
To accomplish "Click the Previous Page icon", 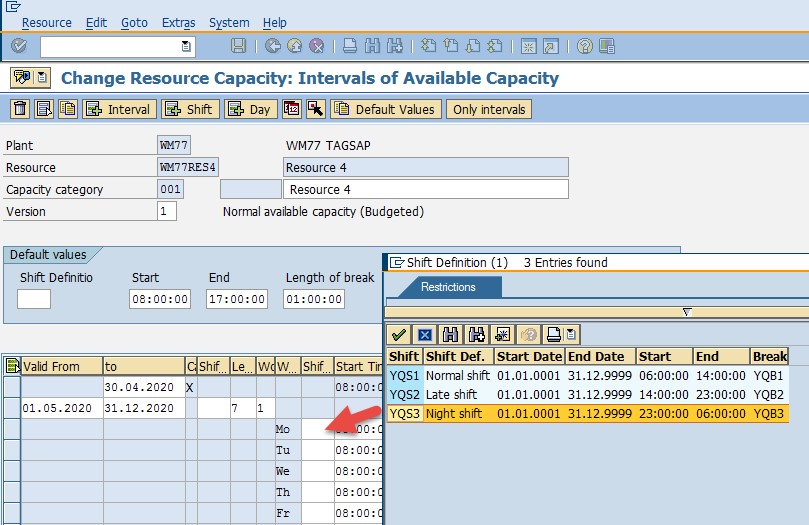I will pyautogui.click(x=450, y=46).
